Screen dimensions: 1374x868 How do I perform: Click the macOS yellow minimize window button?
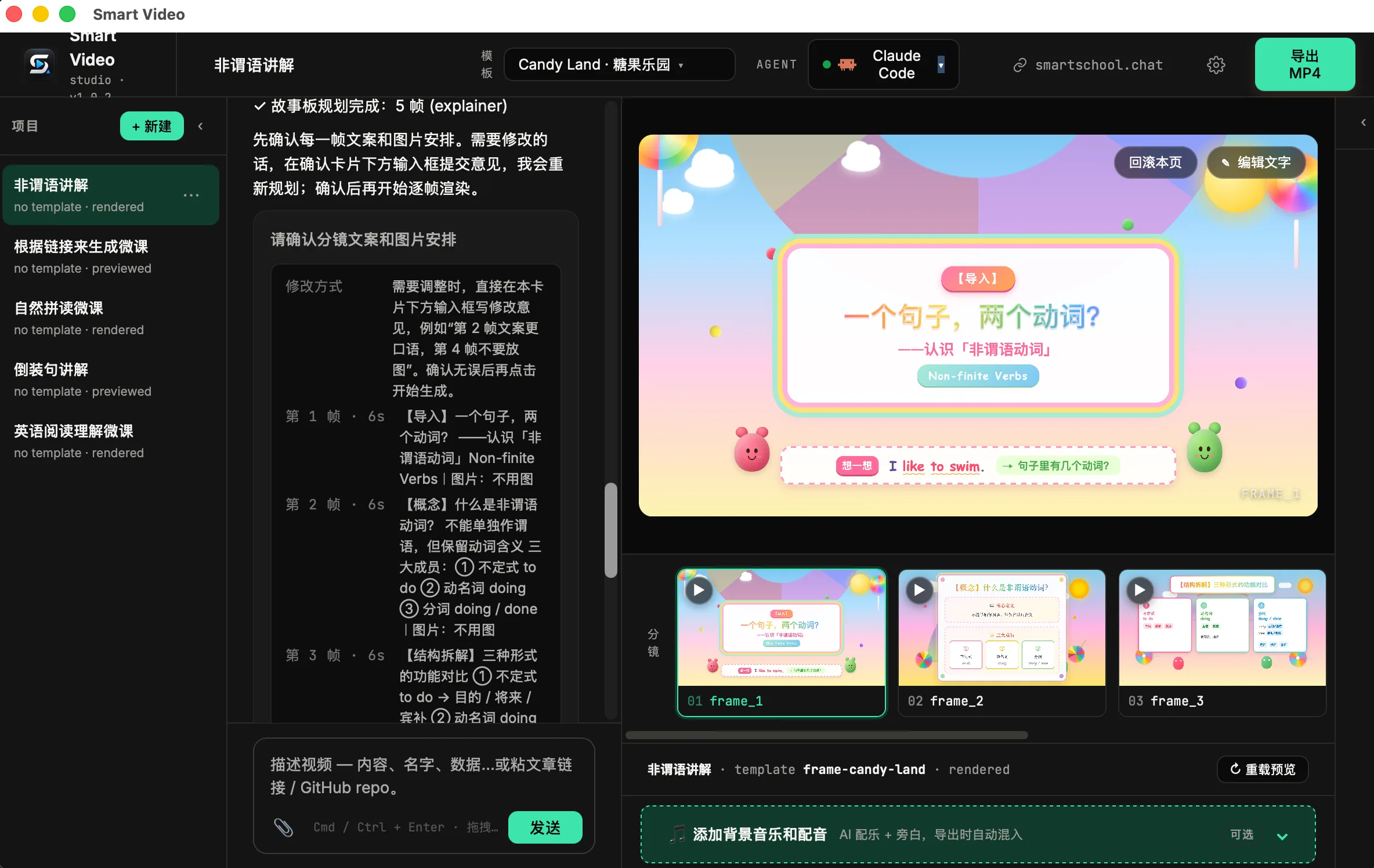pos(41,14)
